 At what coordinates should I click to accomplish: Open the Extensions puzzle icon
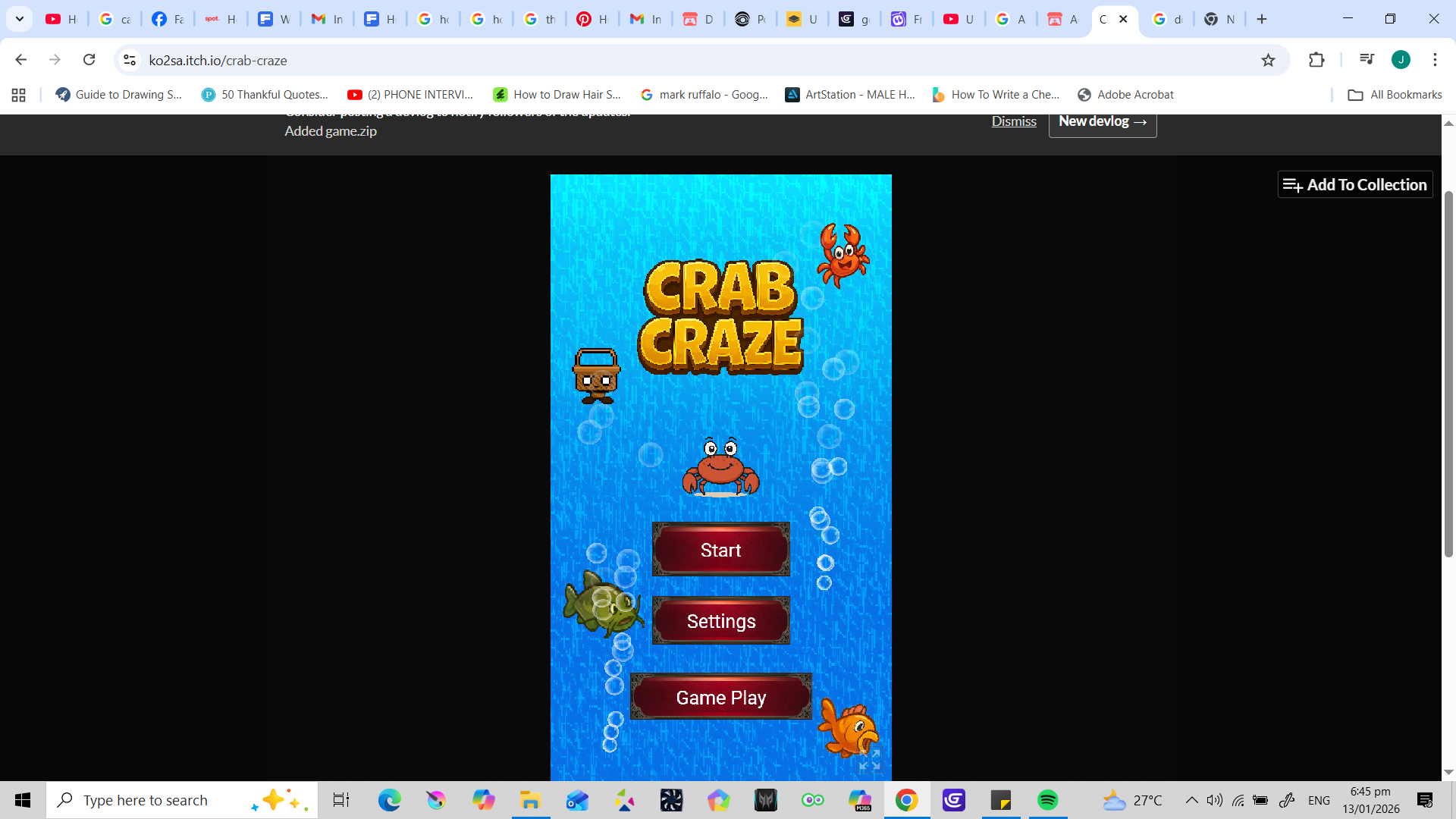(1316, 60)
